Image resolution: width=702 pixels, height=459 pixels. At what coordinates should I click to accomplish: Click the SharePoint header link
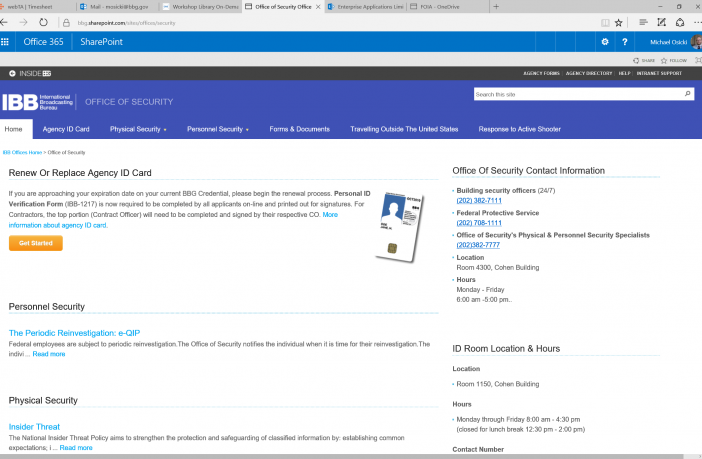click(x=101, y=42)
